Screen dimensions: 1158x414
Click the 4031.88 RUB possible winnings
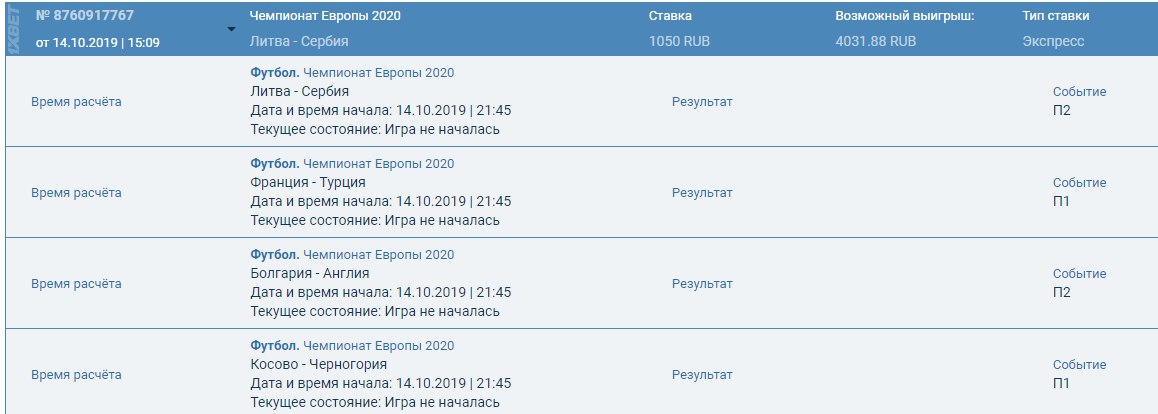tap(875, 42)
